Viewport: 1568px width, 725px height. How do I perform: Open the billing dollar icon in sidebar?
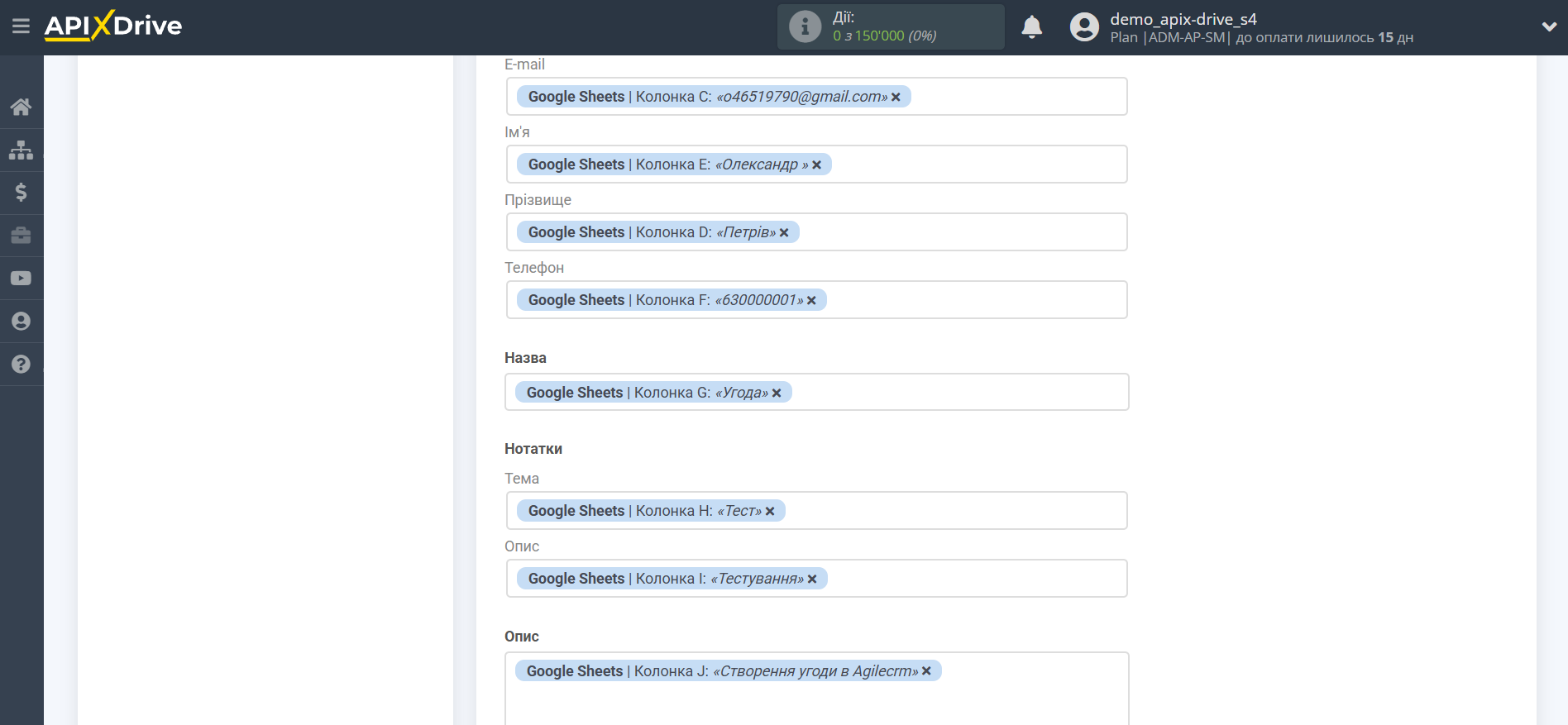[21, 193]
